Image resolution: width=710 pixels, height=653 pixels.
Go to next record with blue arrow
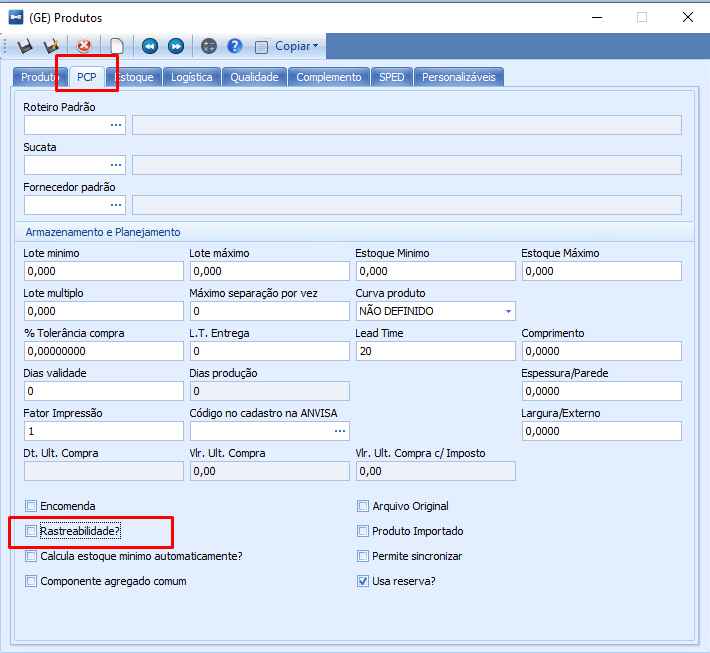coord(176,46)
